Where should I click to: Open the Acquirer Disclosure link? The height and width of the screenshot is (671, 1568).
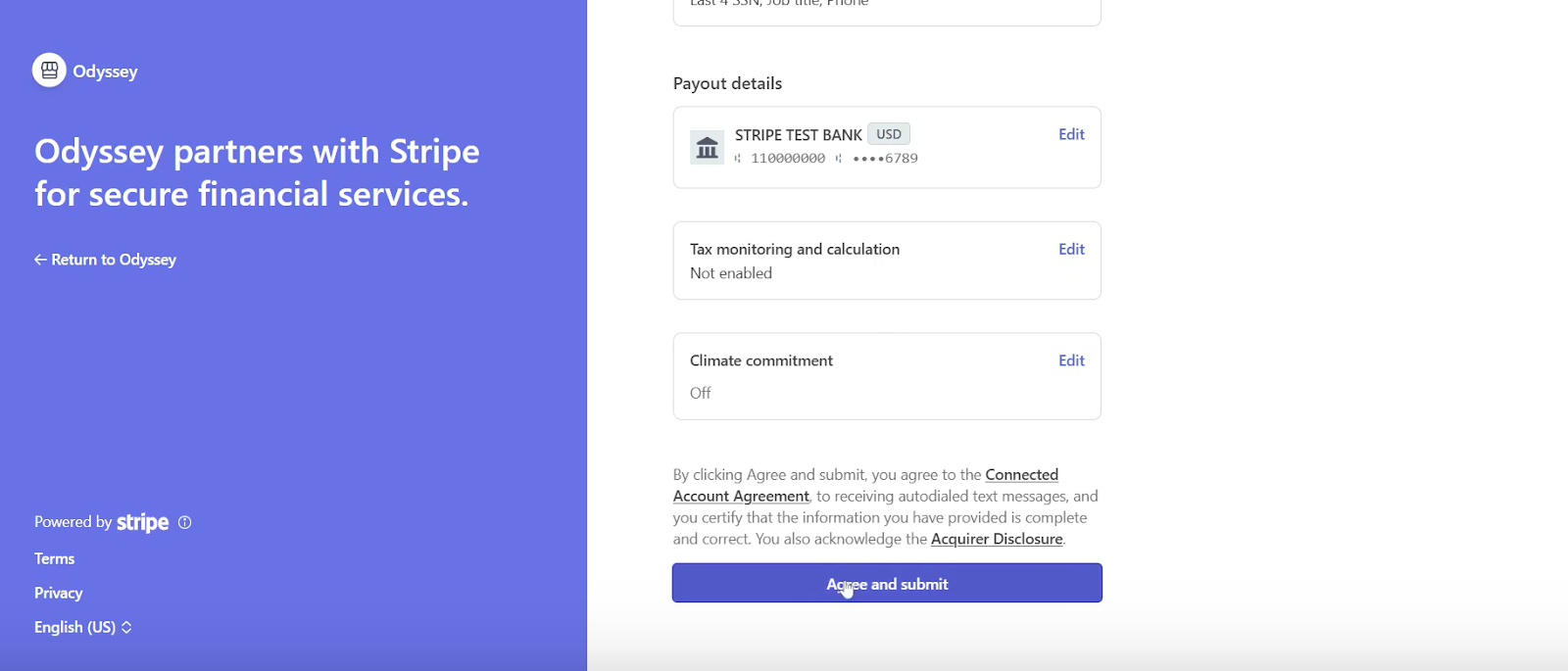pyautogui.click(x=997, y=539)
